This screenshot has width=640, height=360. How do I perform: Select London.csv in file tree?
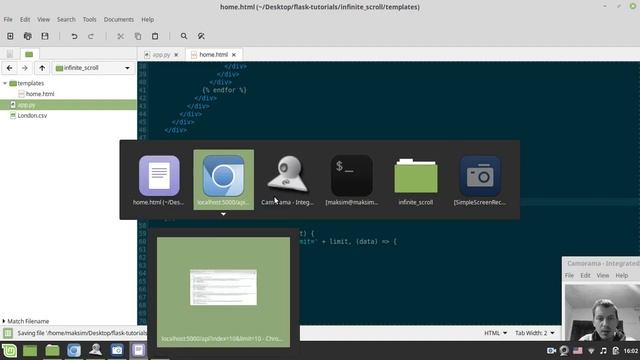[32, 116]
